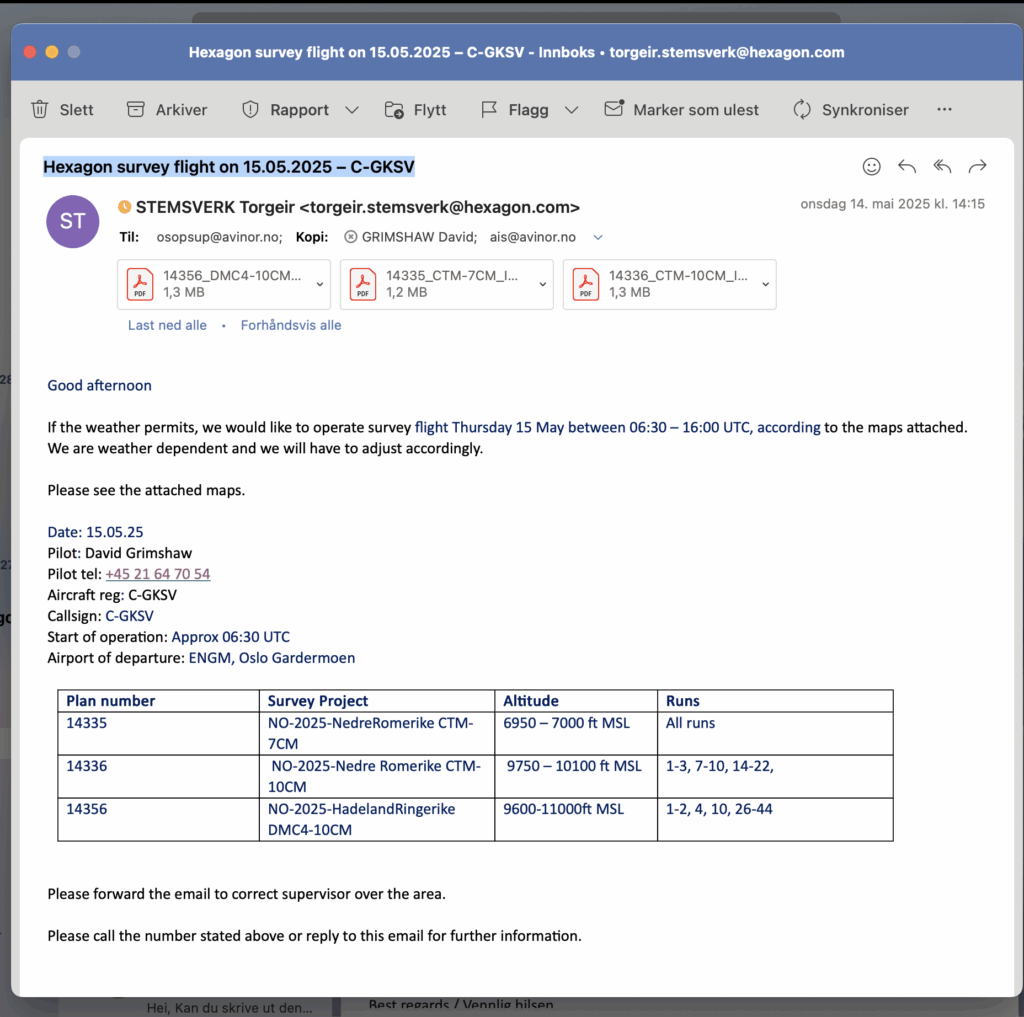The width and height of the screenshot is (1024, 1017).
Task: Click the Marker som ulest envelope icon
Action: click(x=614, y=108)
